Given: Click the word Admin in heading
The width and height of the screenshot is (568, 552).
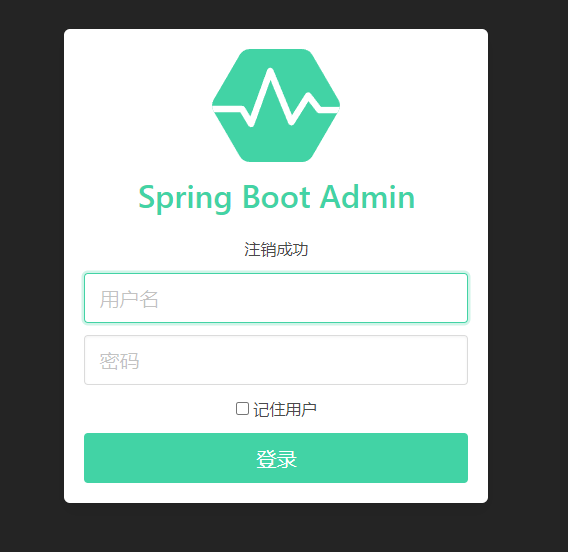Looking at the screenshot, I should (x=367, y=197).
